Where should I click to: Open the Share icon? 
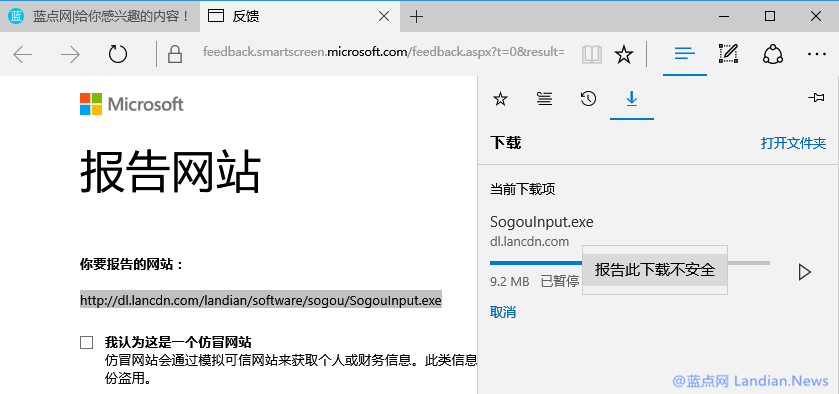(773, 54)
